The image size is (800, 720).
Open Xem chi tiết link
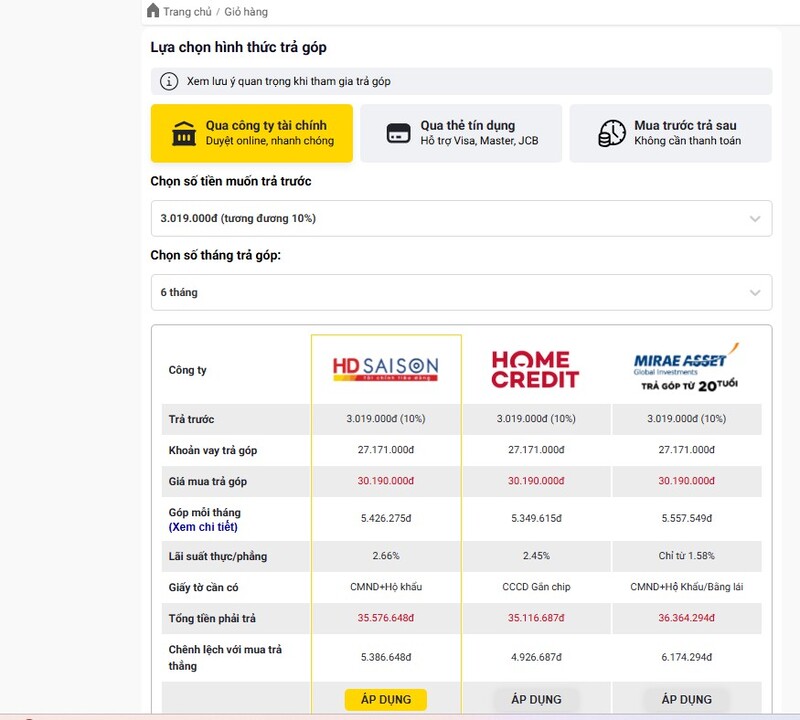coord(203,527)
